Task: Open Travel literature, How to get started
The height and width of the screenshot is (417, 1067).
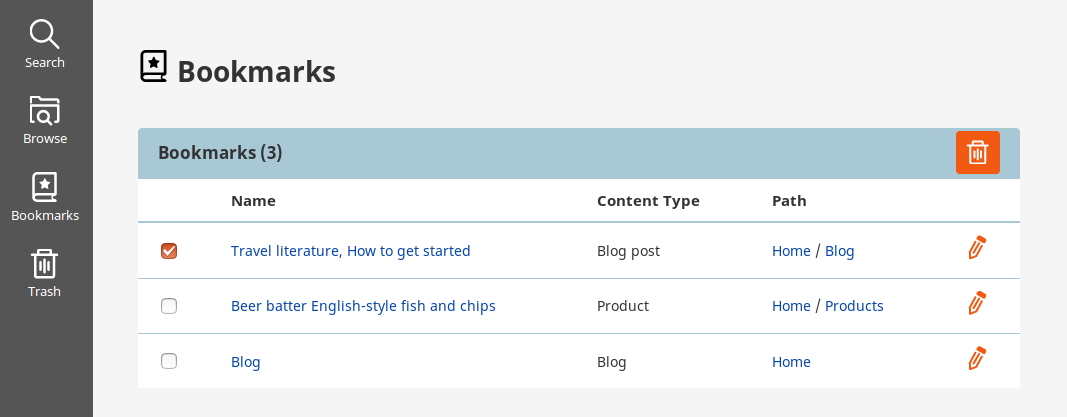Action: point(350,251)
